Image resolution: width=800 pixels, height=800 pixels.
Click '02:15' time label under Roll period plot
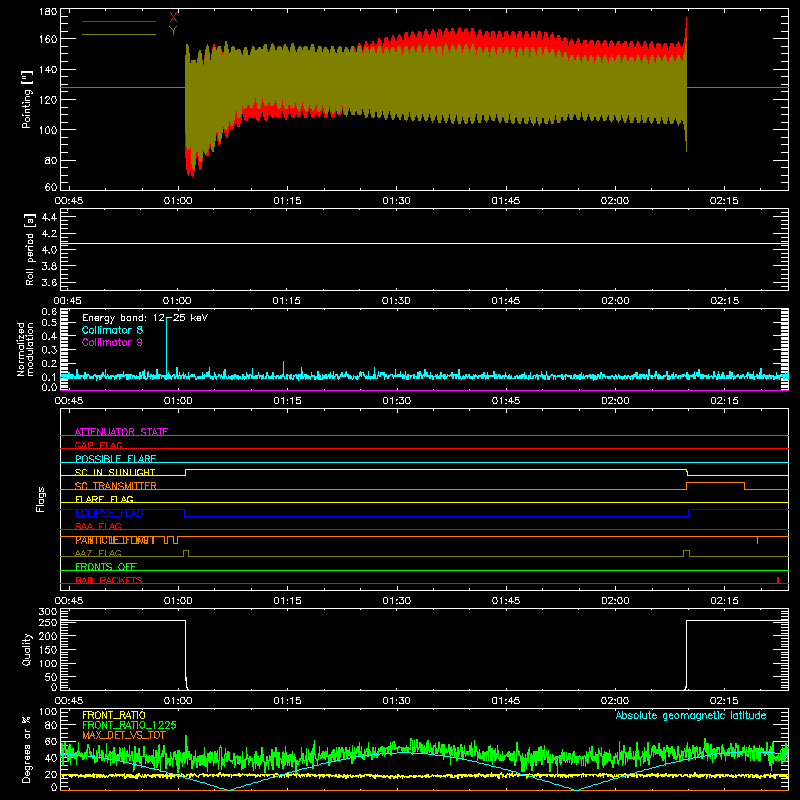[x=724, y=301]
